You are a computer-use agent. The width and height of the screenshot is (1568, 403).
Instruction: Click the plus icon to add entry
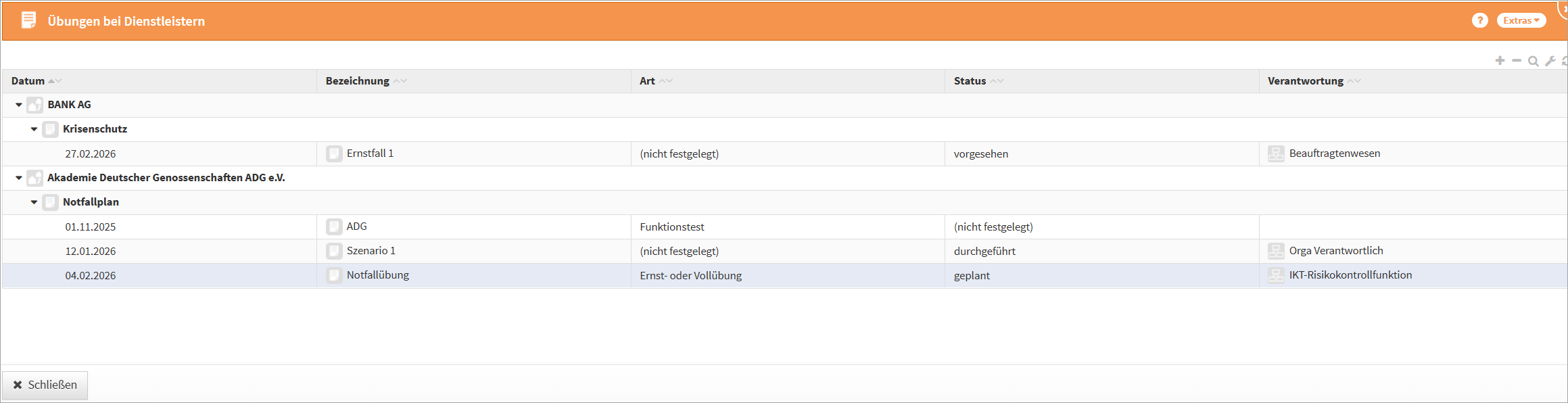click(x=1500, y=61)
